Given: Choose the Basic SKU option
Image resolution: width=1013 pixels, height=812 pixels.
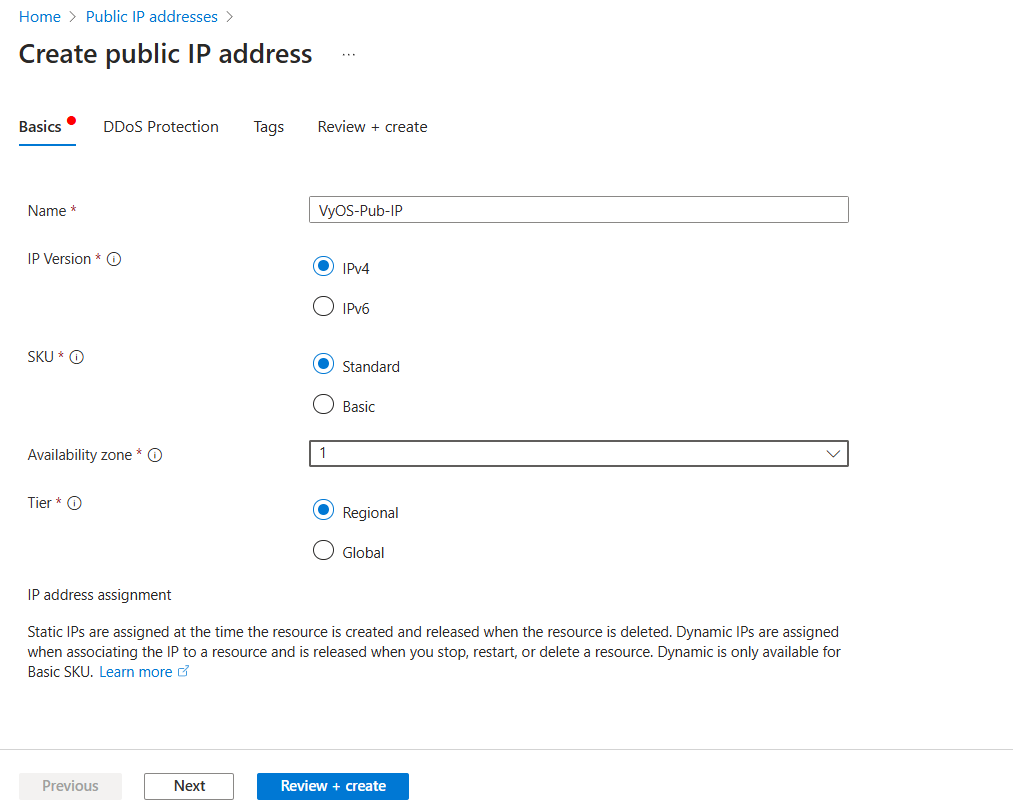Looking at the screenshot, I should (x=323, y=405).
